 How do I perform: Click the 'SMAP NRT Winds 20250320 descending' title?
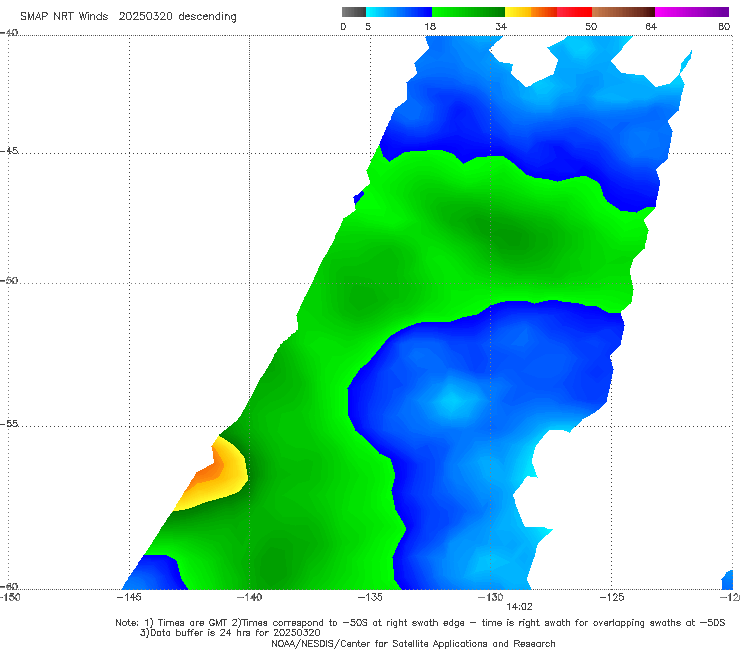point(128,16)
